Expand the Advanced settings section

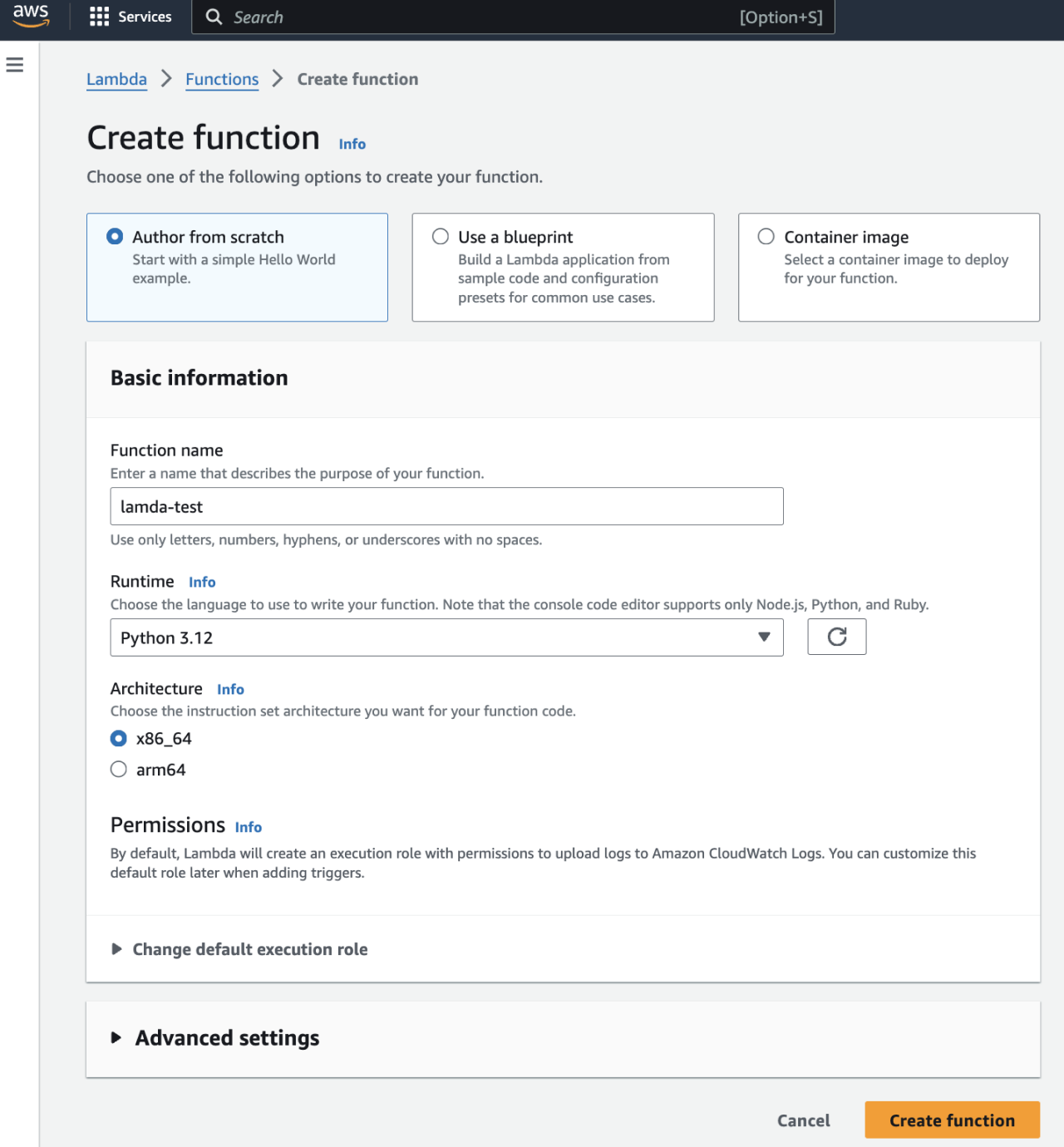pyautogui.click(x=226, y=1038)
